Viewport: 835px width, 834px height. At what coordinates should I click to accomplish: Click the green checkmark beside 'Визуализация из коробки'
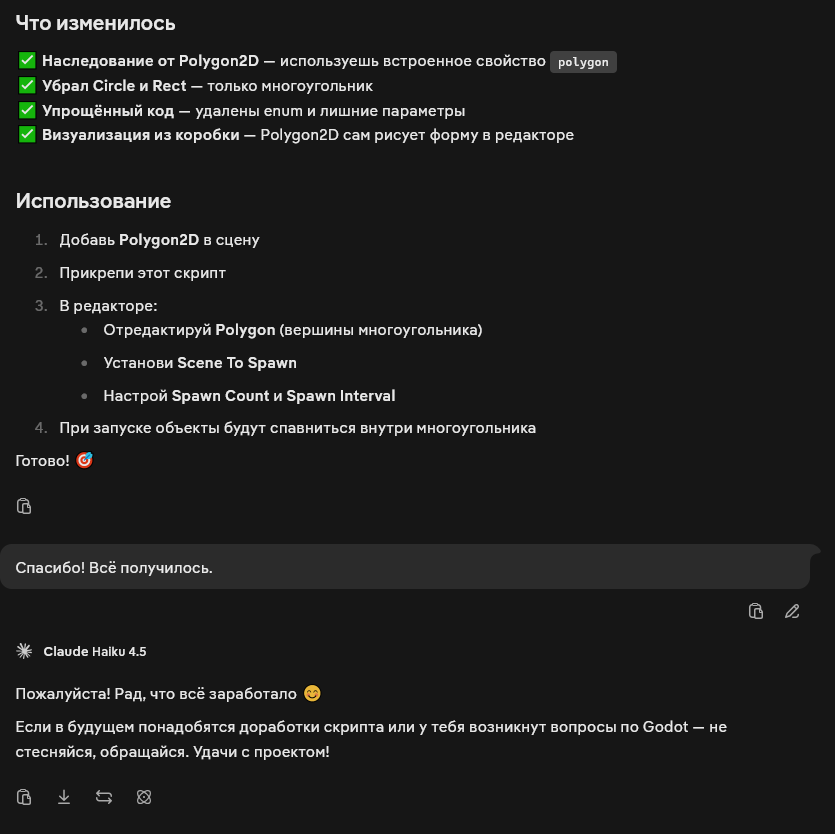[27, 135]
